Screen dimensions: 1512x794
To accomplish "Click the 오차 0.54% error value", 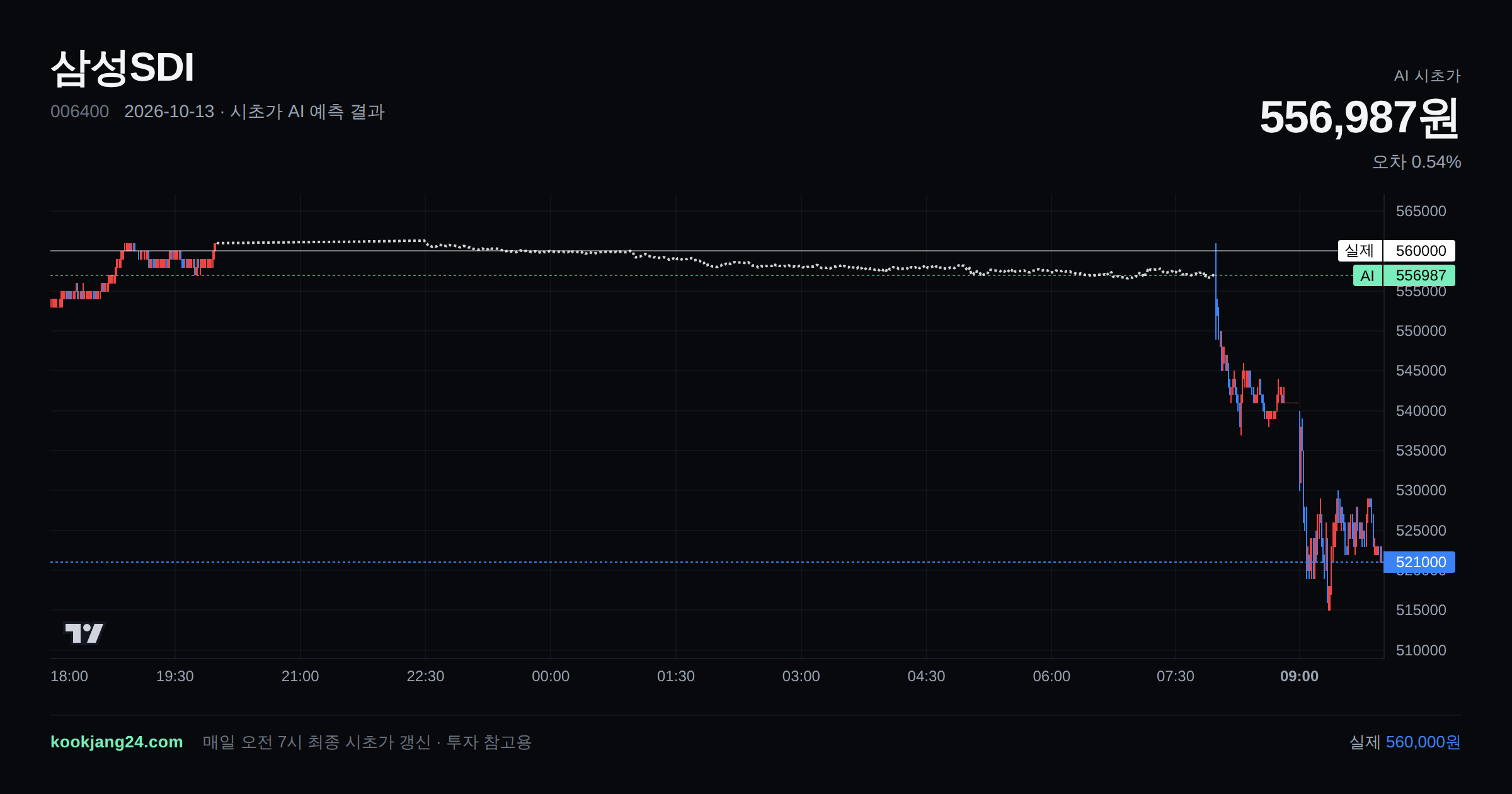I will coord(1416,162).
